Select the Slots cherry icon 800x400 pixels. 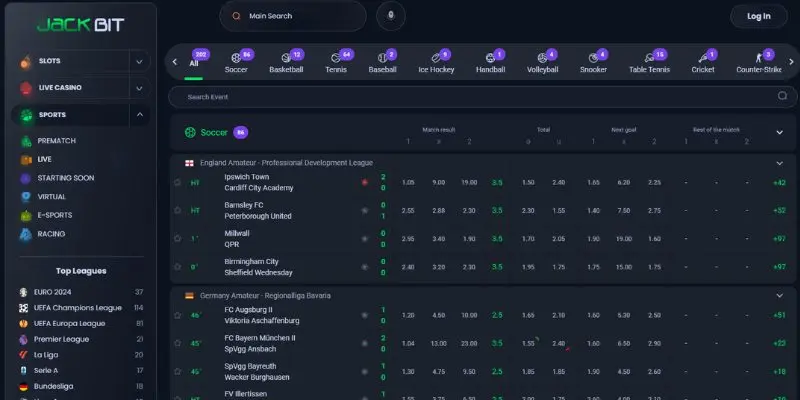point(26,61)
